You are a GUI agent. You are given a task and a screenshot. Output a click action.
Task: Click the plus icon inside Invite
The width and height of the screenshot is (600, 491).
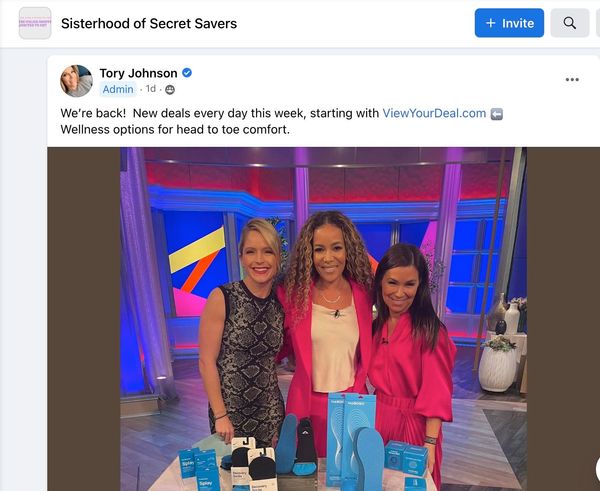point(491,23)
